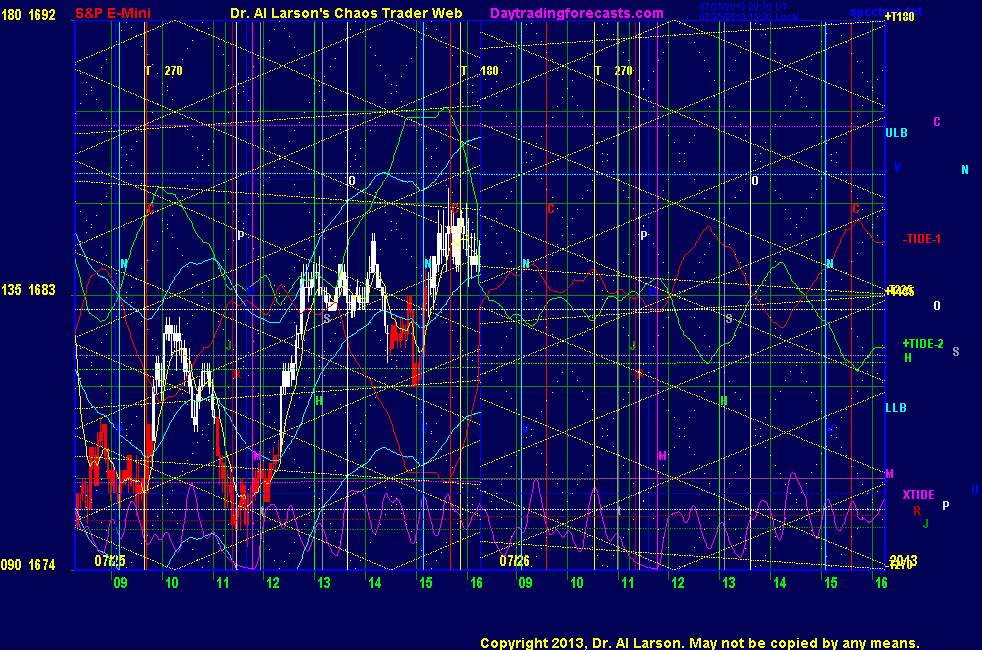Viewport: 982px width, 650px height.
Task: Click the "15" hour label of the 07/25 session
Action: coord(426,583)
